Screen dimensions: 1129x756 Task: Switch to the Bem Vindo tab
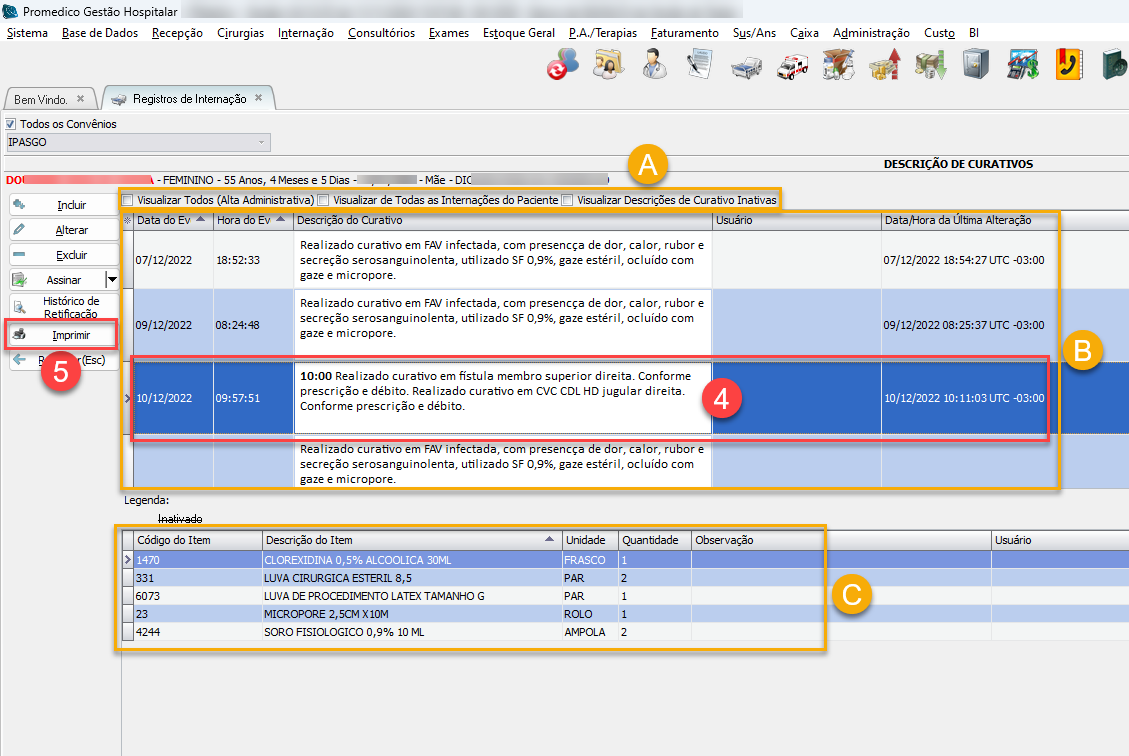point(42,99)
